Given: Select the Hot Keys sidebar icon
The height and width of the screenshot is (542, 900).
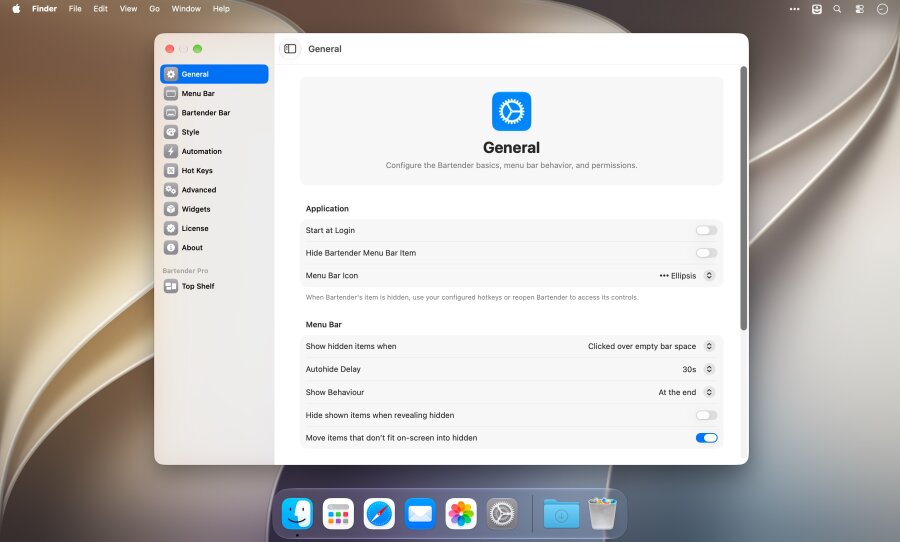Looking at the screenshot, I should click(170, 171).
